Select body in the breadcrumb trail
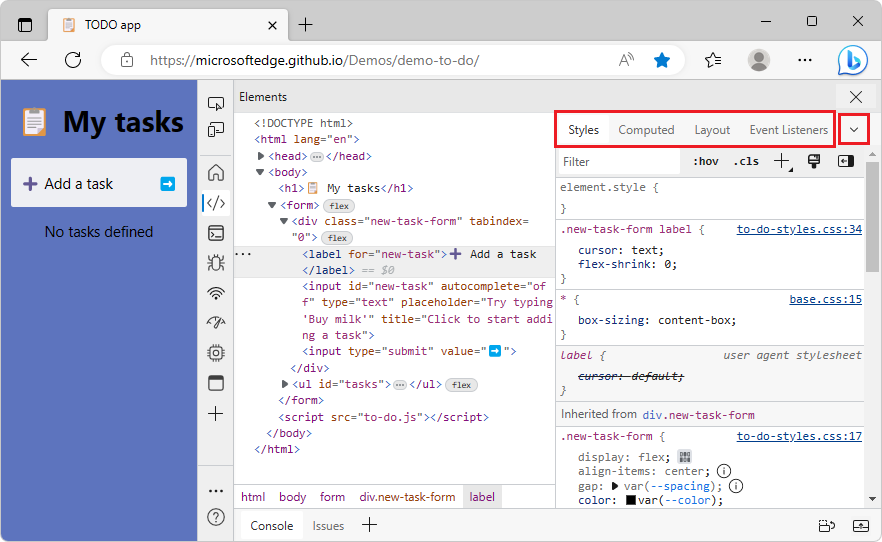882x542 pixels. 292,497
